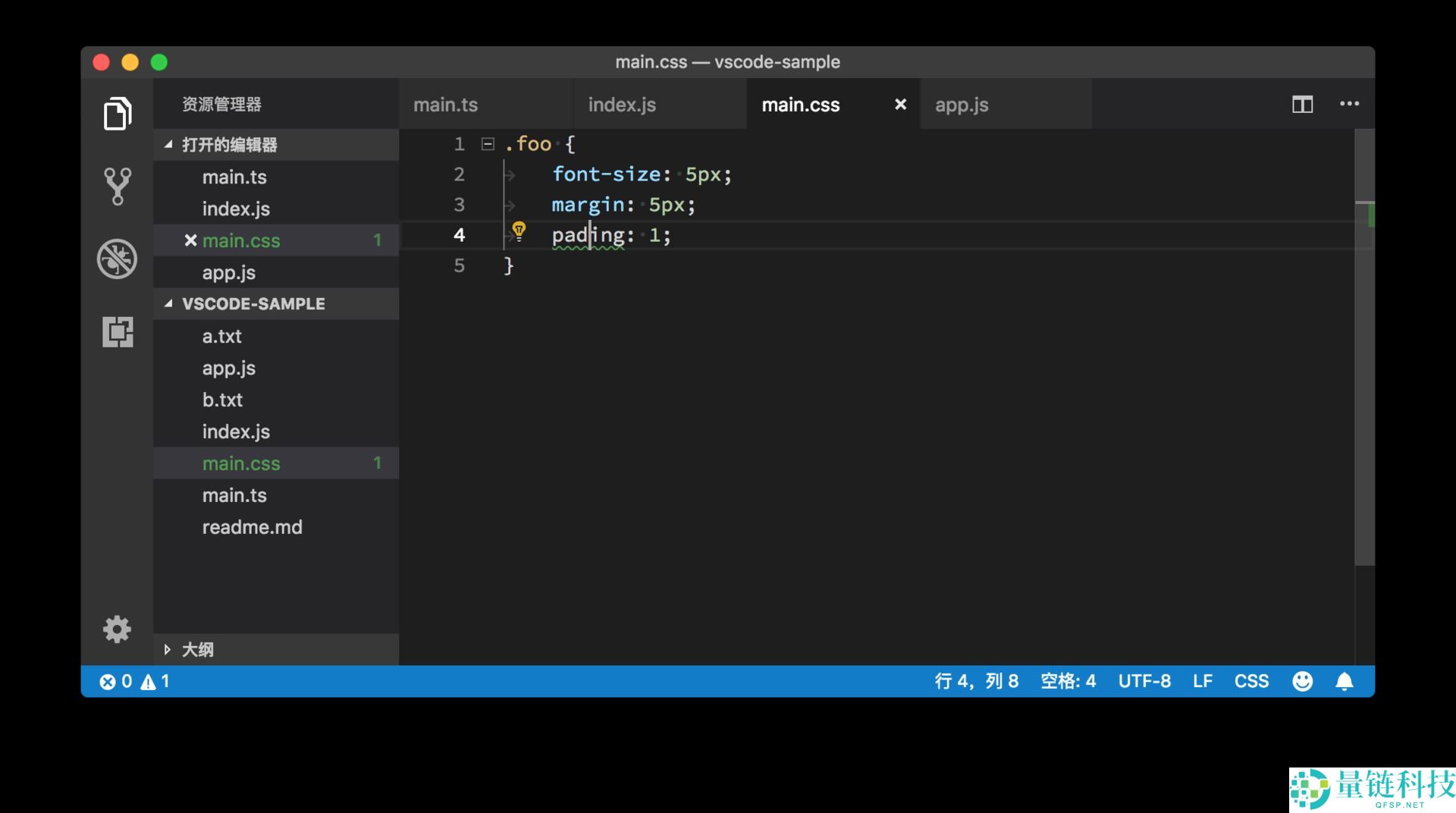
Task: Close the main.css editor tab
Action: click(900, 105)
